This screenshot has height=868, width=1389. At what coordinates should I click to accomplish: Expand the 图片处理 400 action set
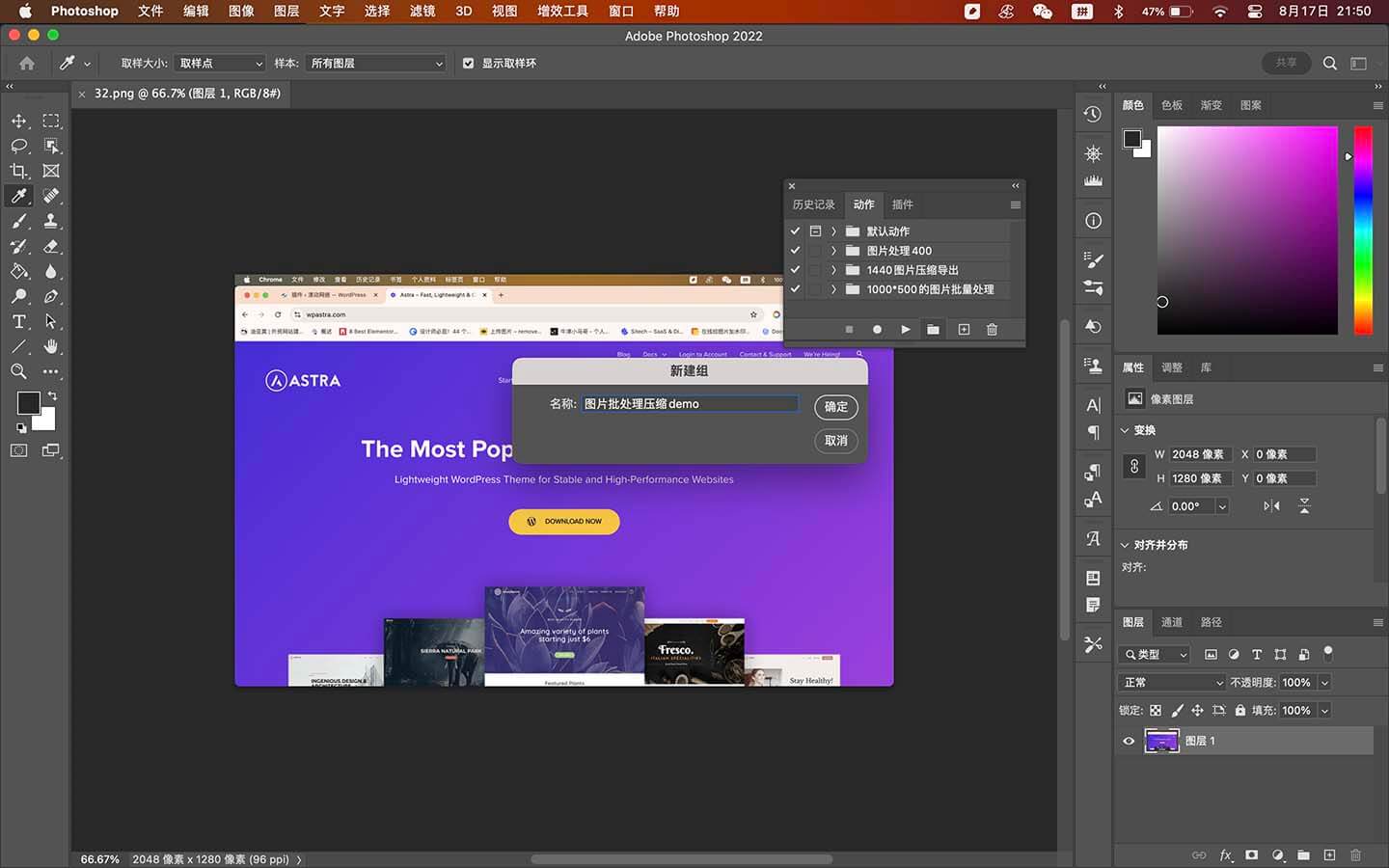click(833, 251)
